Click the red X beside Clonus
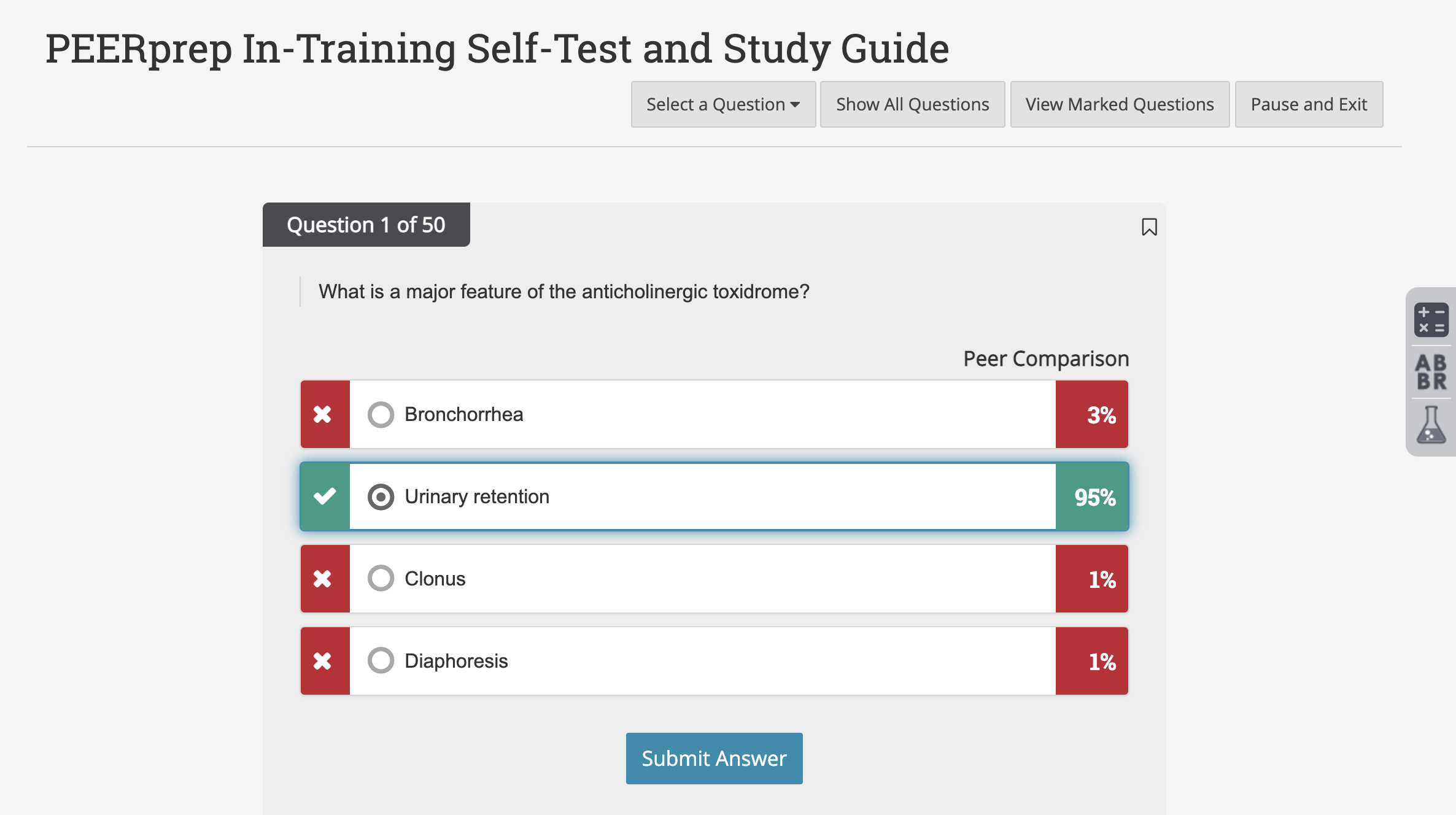The image size is (1456, 815). click(x=323, y=579)
